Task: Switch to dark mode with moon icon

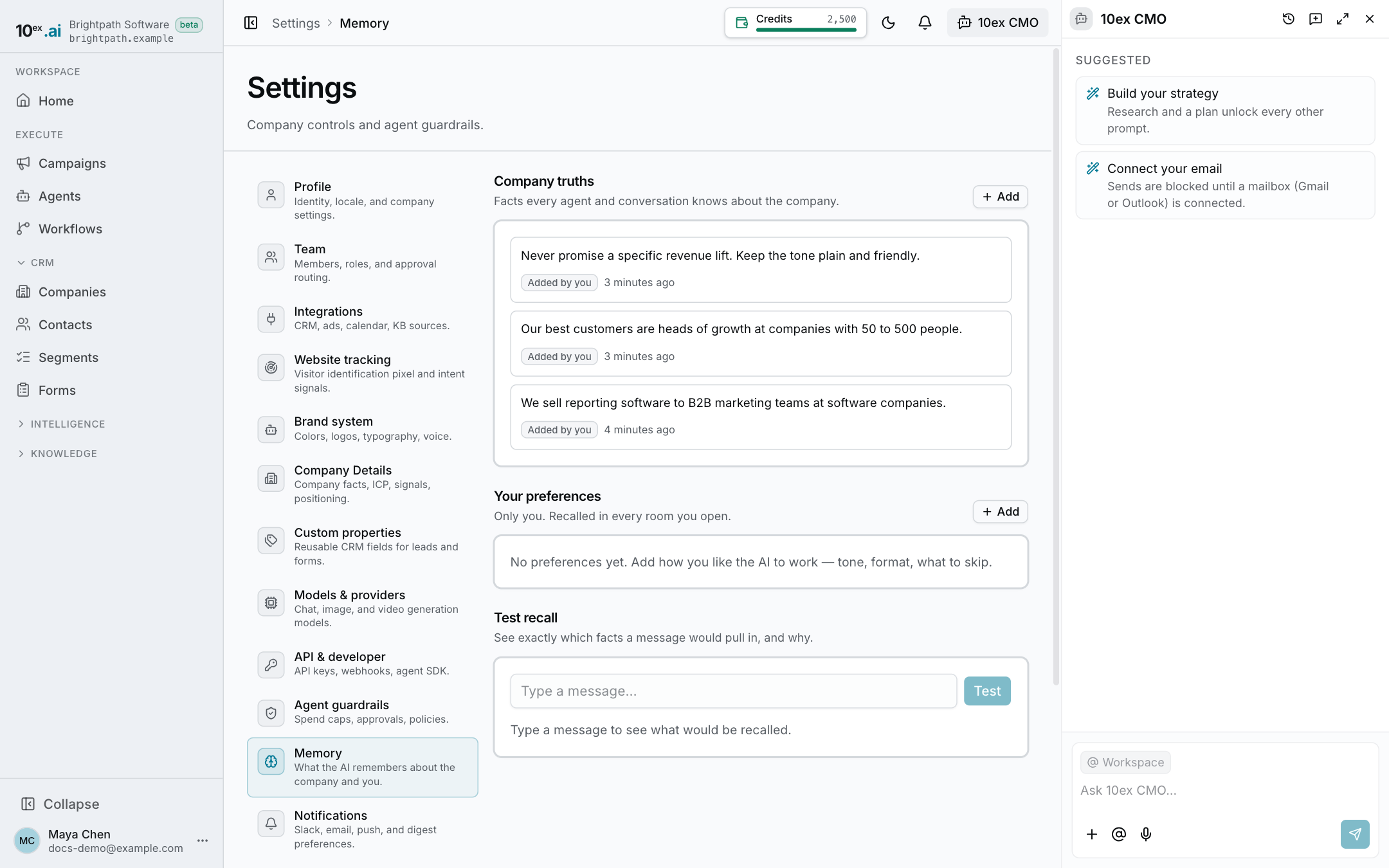Action: point(888,23)
